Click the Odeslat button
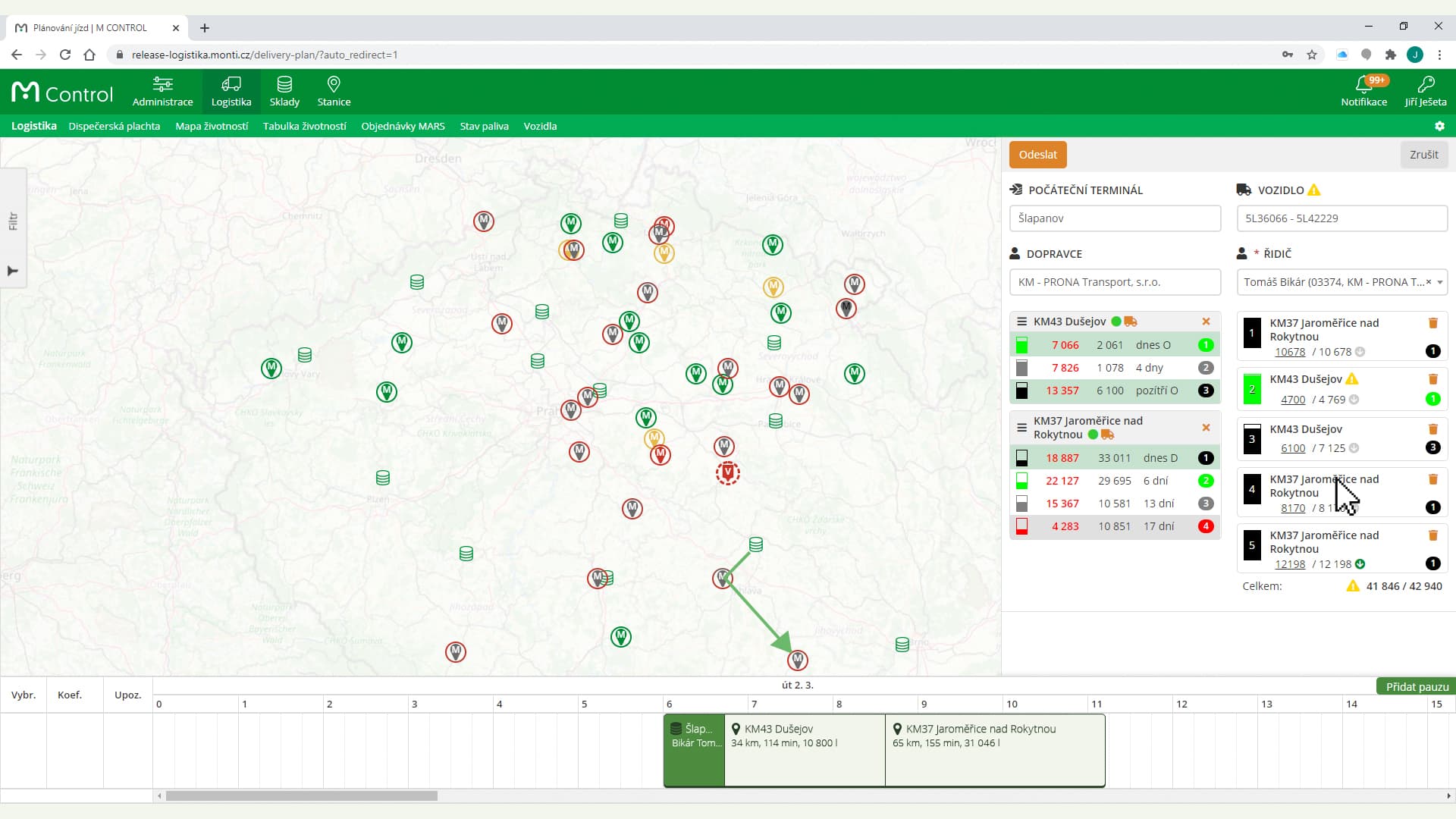Viewport: 1456px width, 819px height. (1037, 155)
